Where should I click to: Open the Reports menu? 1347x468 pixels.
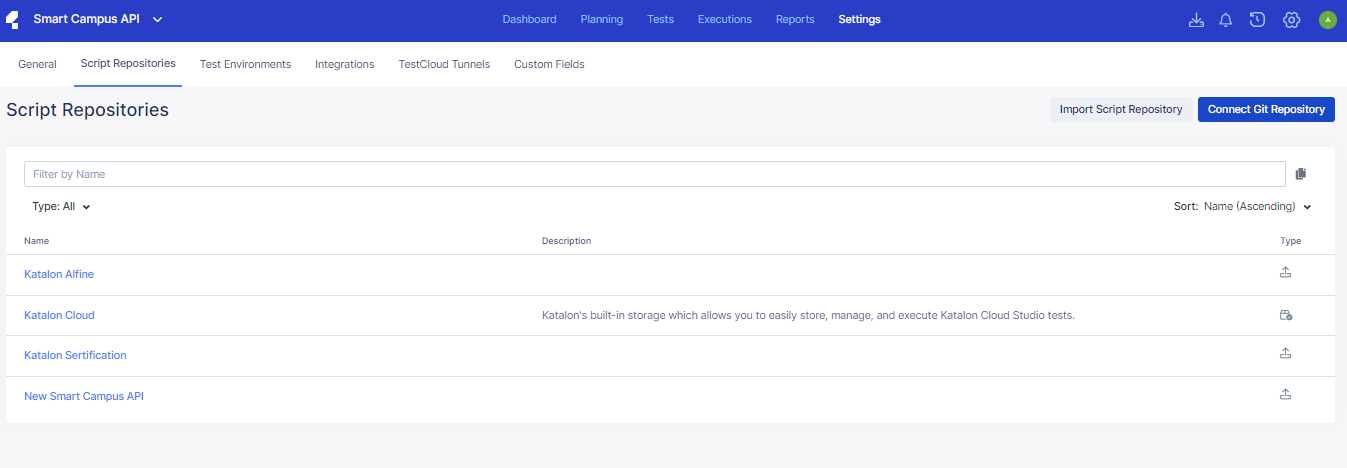[x=795, y=20]
